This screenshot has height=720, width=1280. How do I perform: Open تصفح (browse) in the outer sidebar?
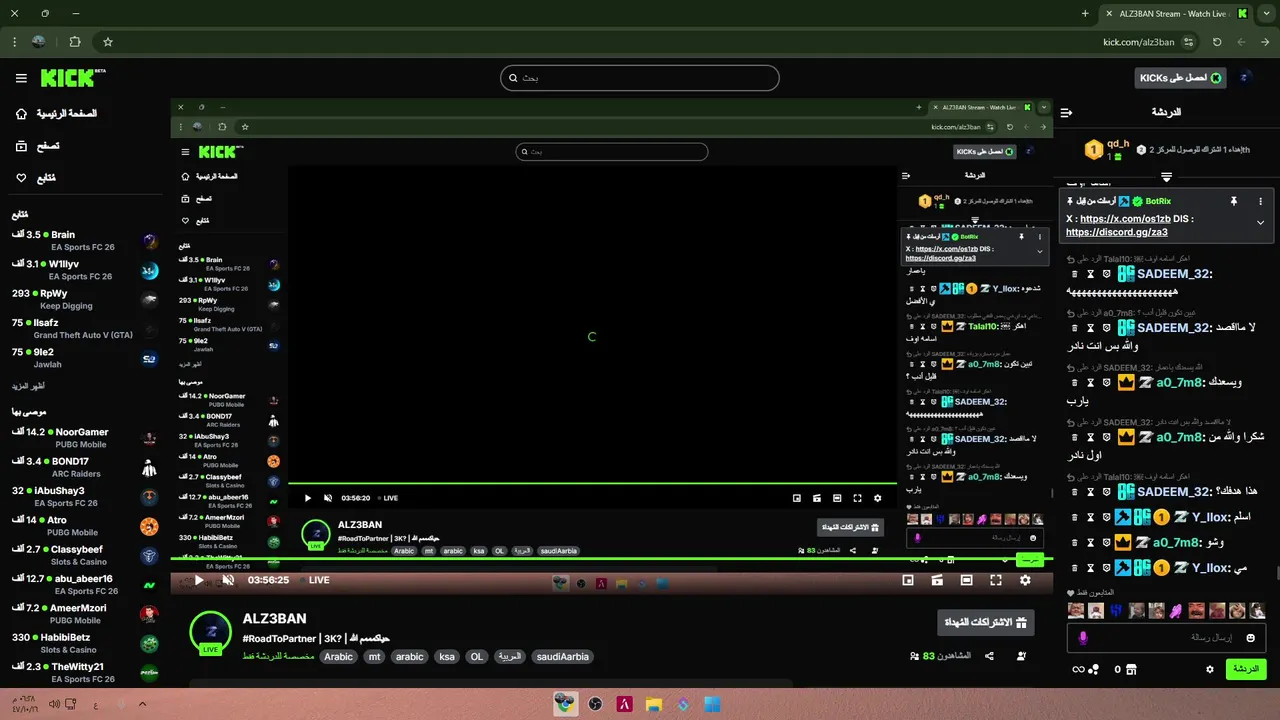[x=37, y=146]
